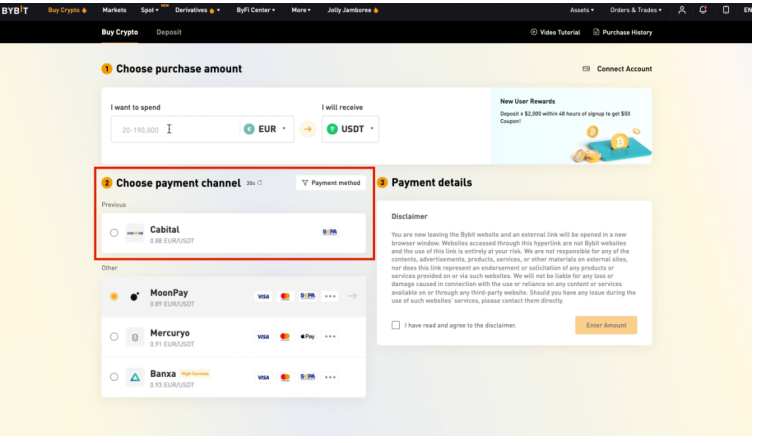Select the MoonPay radio button
The width and height of the screenshot is (759, 443).
click(114, 296)
